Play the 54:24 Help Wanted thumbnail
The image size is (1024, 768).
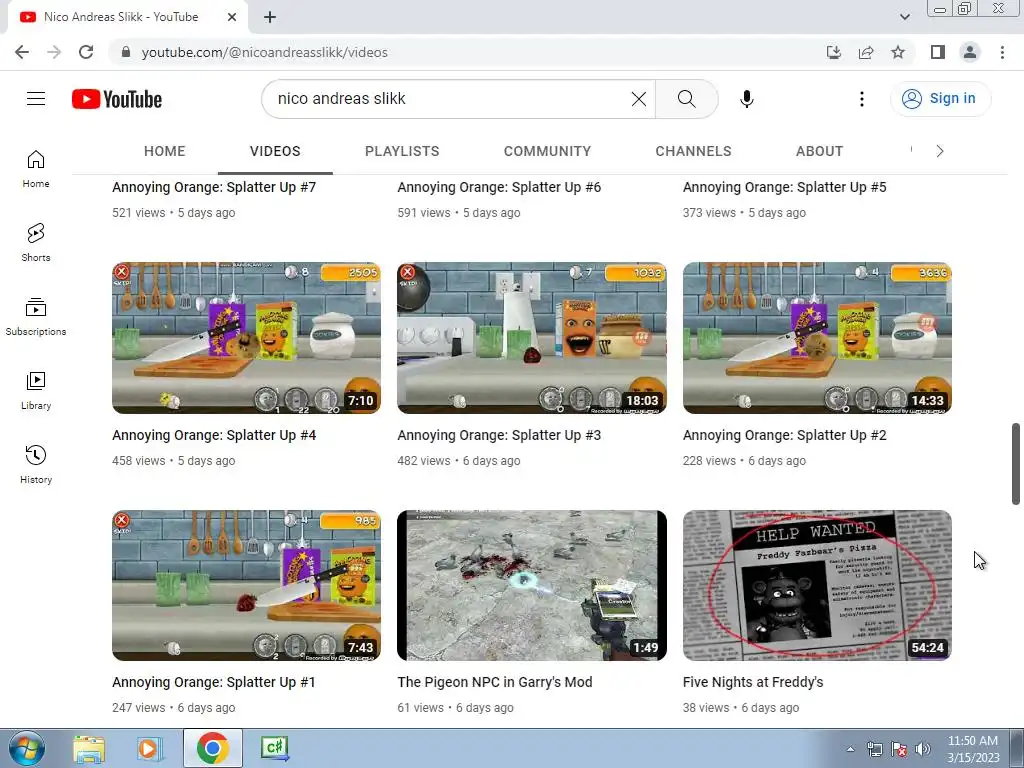point(817,585)
